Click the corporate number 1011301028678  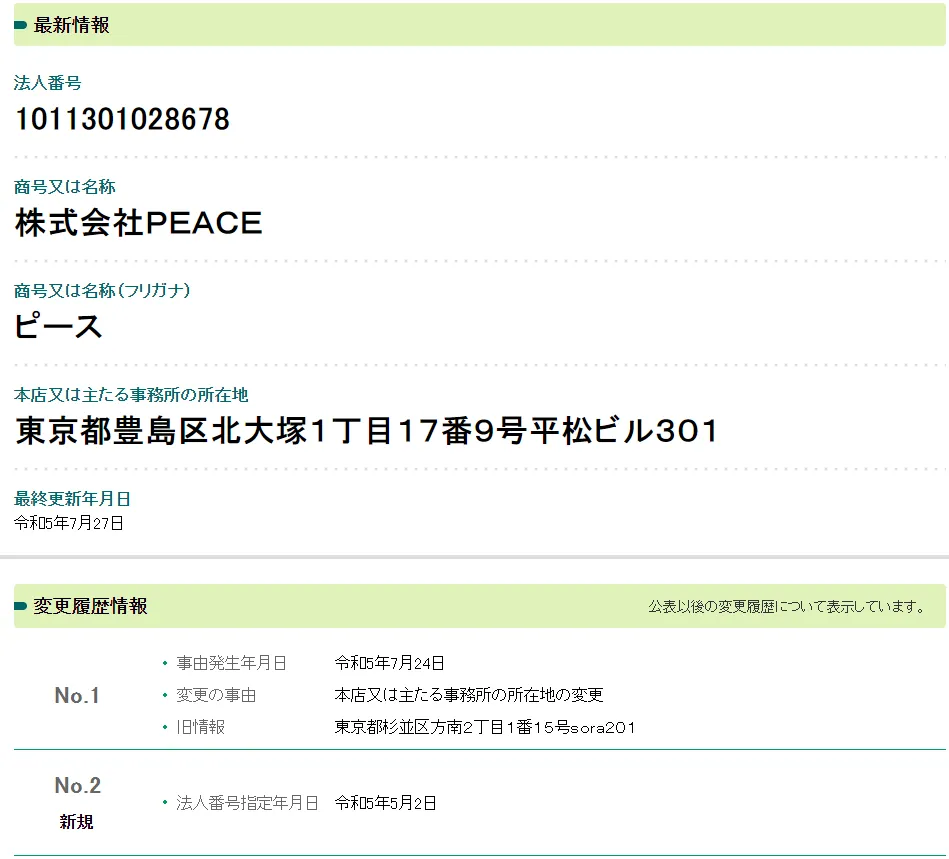point(122,120)
